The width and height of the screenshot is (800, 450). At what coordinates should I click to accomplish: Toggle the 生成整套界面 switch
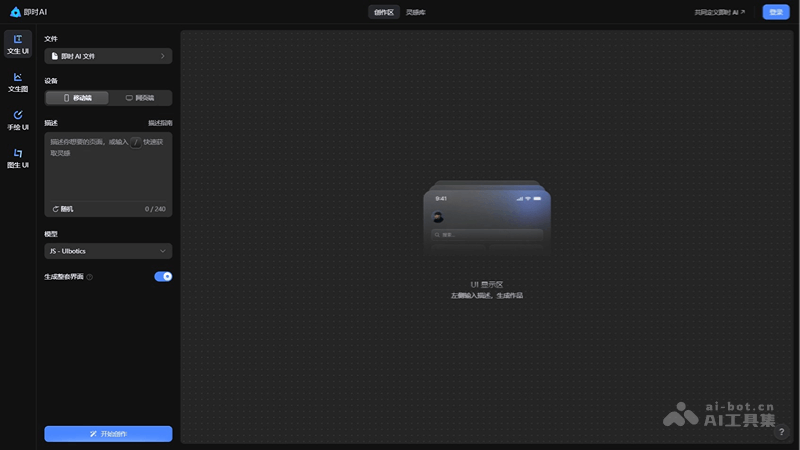pos(163,276)
